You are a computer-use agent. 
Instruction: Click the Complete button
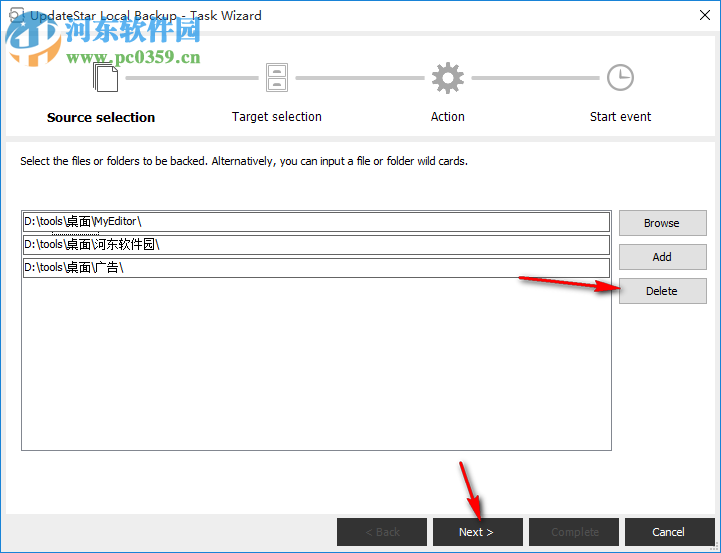pyautogui.click(x=573, y=532)
